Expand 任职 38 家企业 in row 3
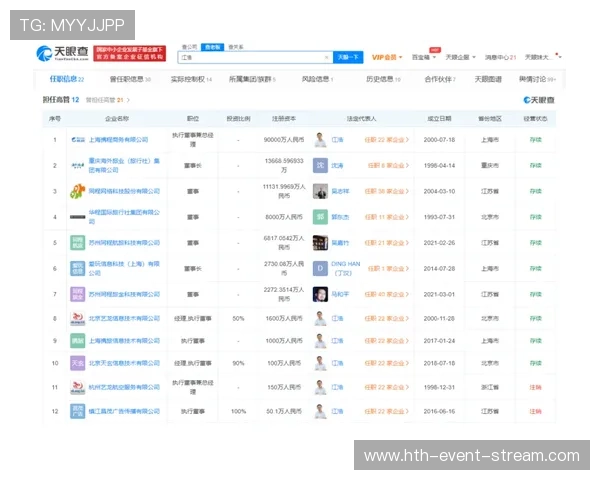The image size is (600, 480). (386, 191)
